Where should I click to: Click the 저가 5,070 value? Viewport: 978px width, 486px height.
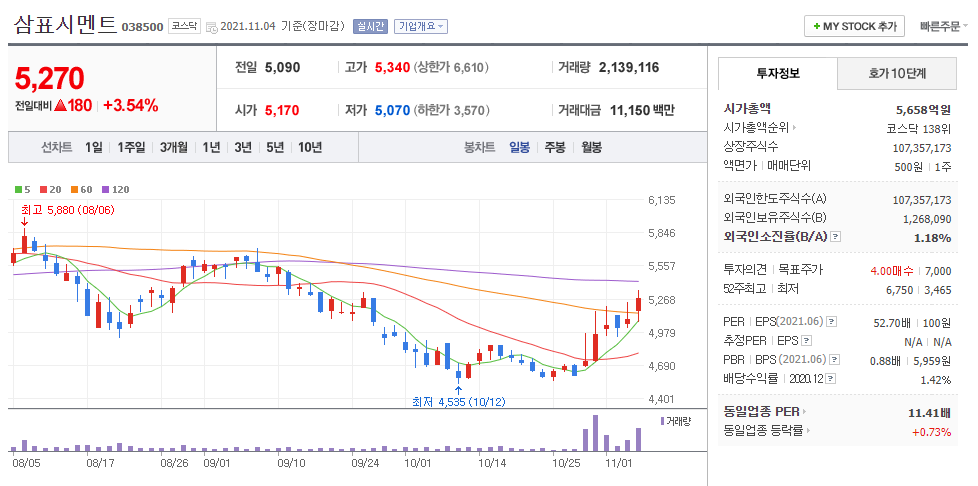click(x=392, y=110)
